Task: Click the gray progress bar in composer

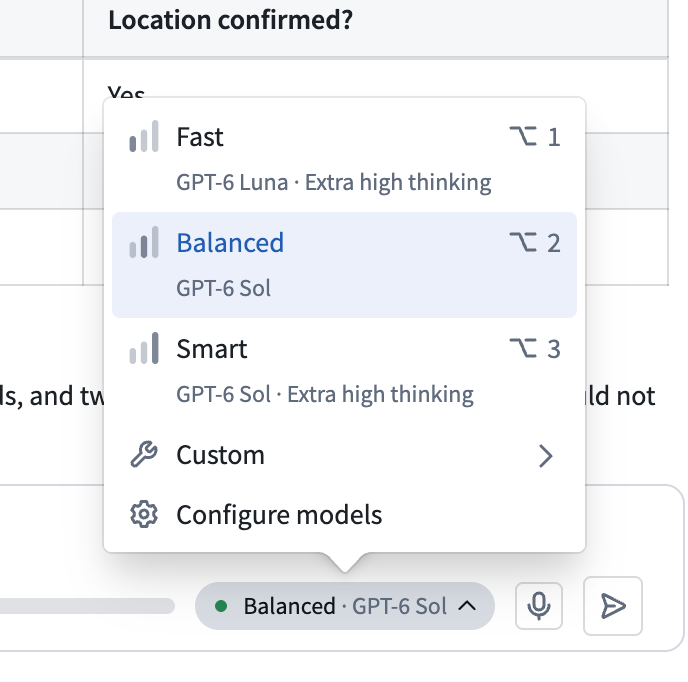Action: pos(87,606)
